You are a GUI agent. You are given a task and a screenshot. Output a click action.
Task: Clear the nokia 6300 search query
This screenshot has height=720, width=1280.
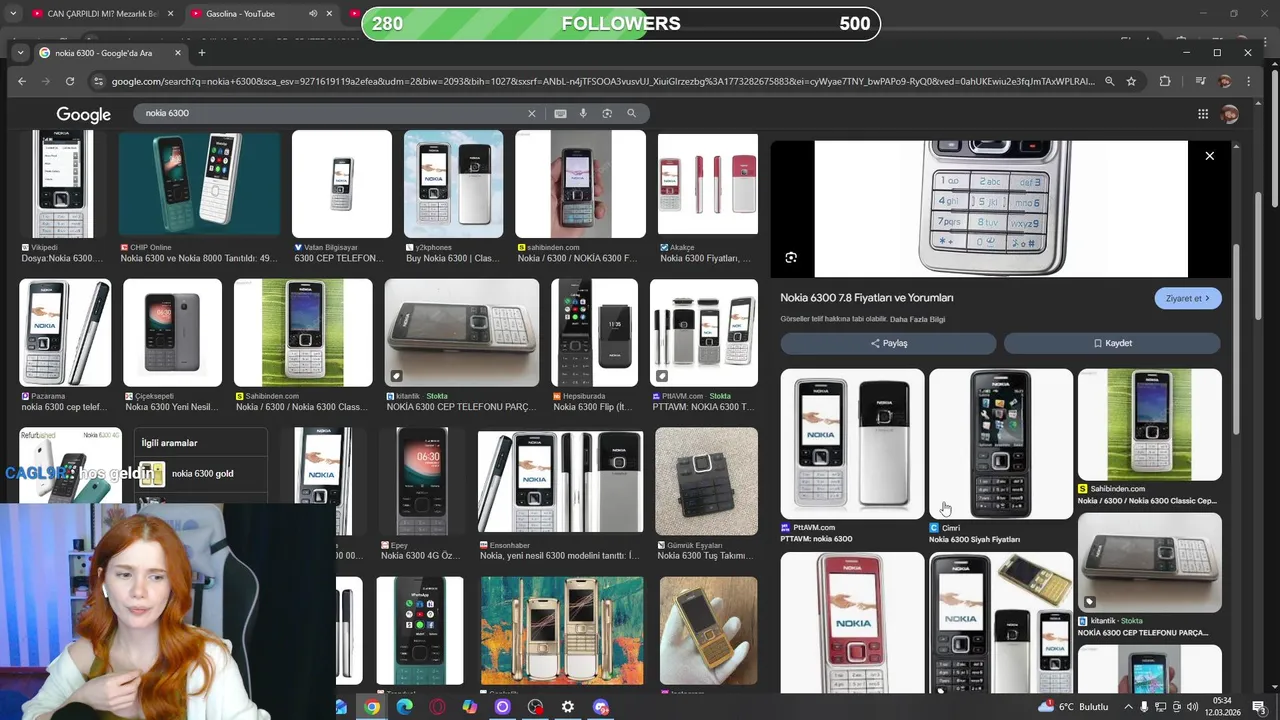click(532, 113)
